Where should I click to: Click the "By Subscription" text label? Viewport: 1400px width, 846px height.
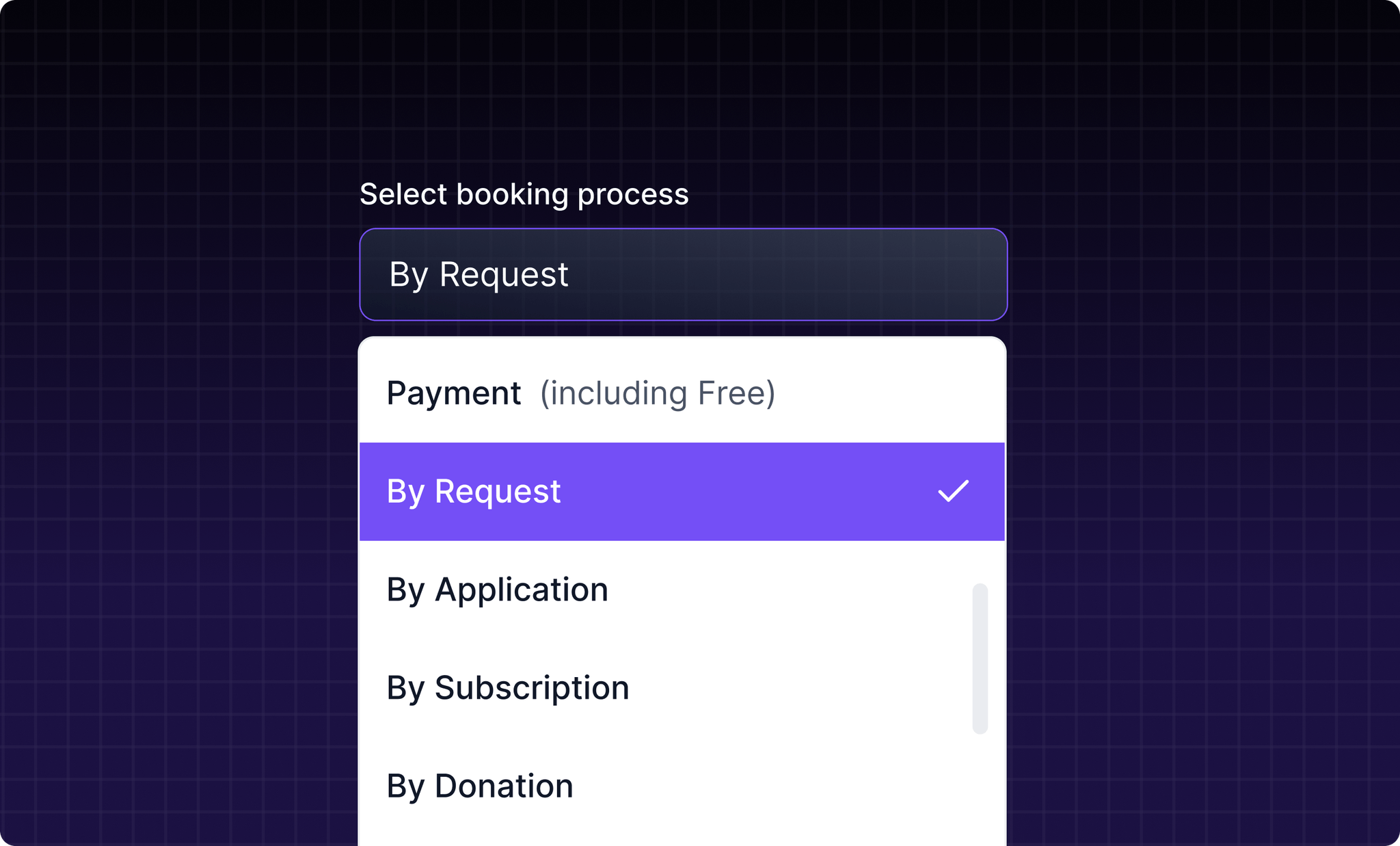tap(507, 687)
